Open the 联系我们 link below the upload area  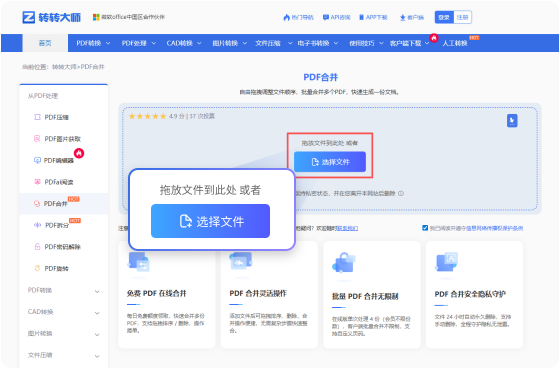(348, 228)
